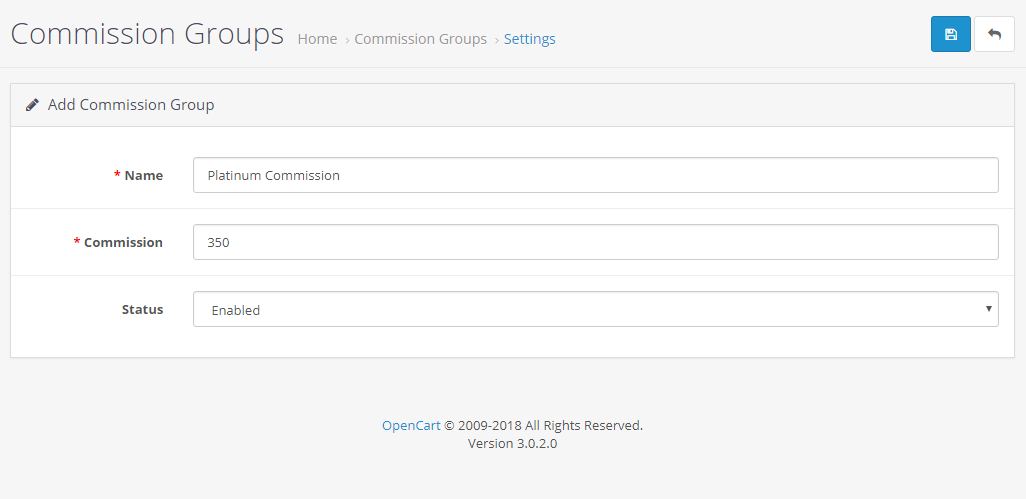
Task: Click the Commission Groups page title
Action: [x=147, y=33]
